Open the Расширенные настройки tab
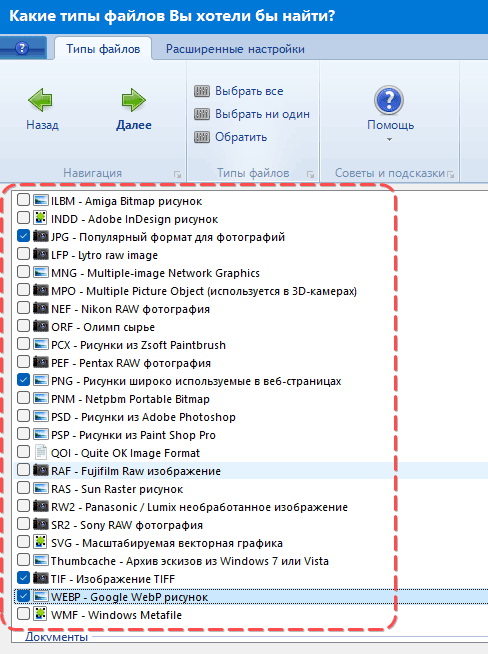The width and height of the screenshot is (488, 654). (235, 49)
